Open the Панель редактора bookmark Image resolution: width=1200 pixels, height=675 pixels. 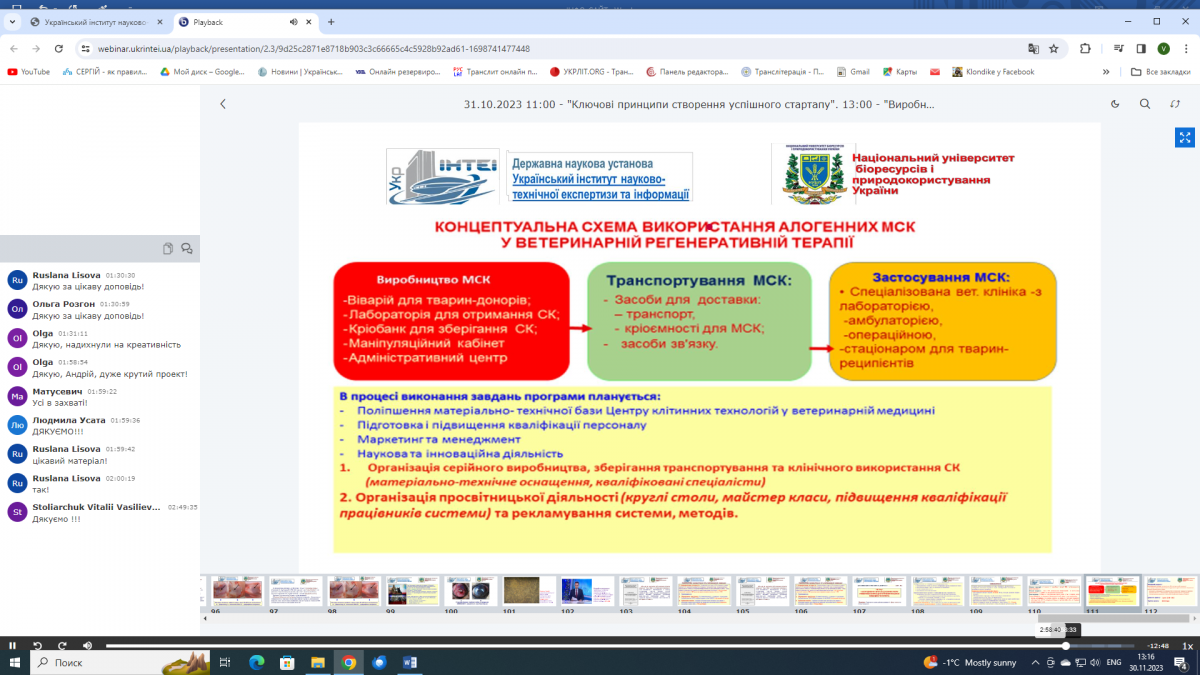687,72
